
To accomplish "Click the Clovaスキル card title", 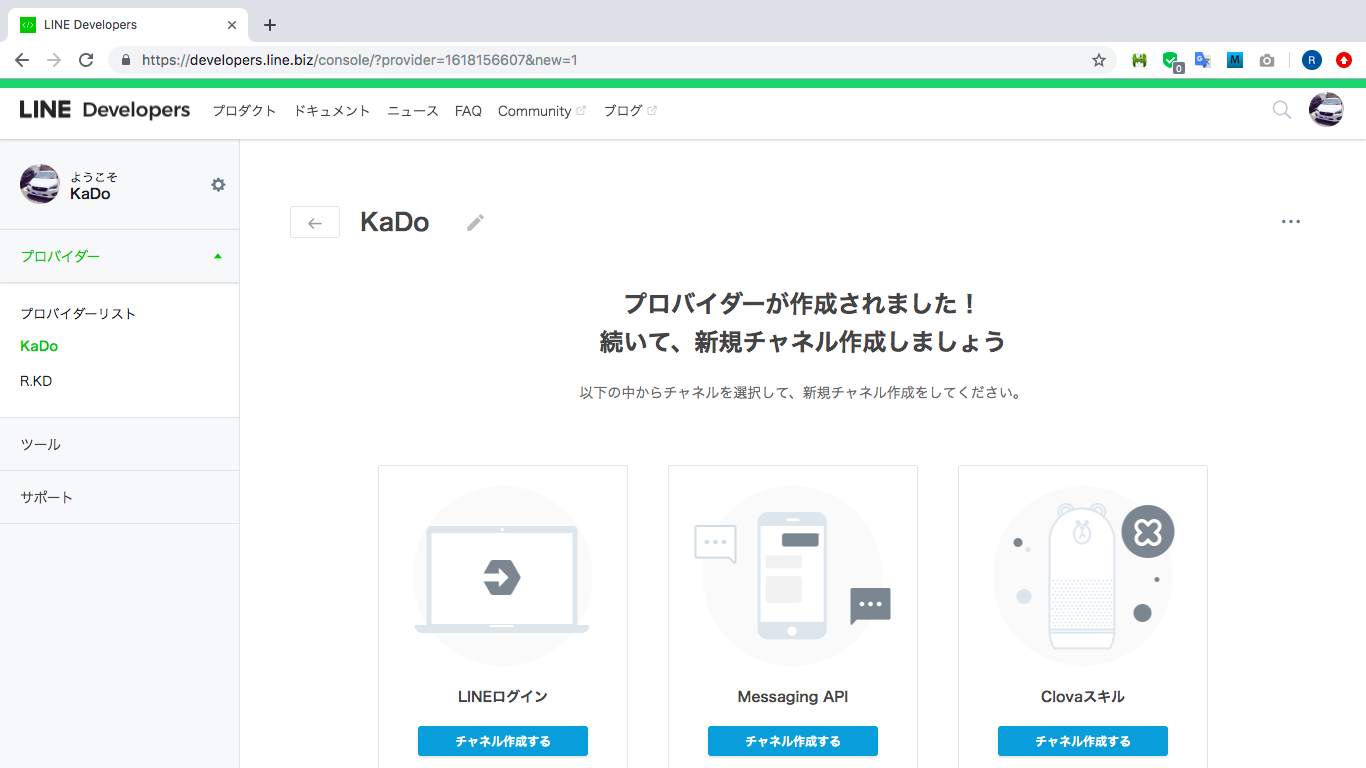I will pos(1083,697).
